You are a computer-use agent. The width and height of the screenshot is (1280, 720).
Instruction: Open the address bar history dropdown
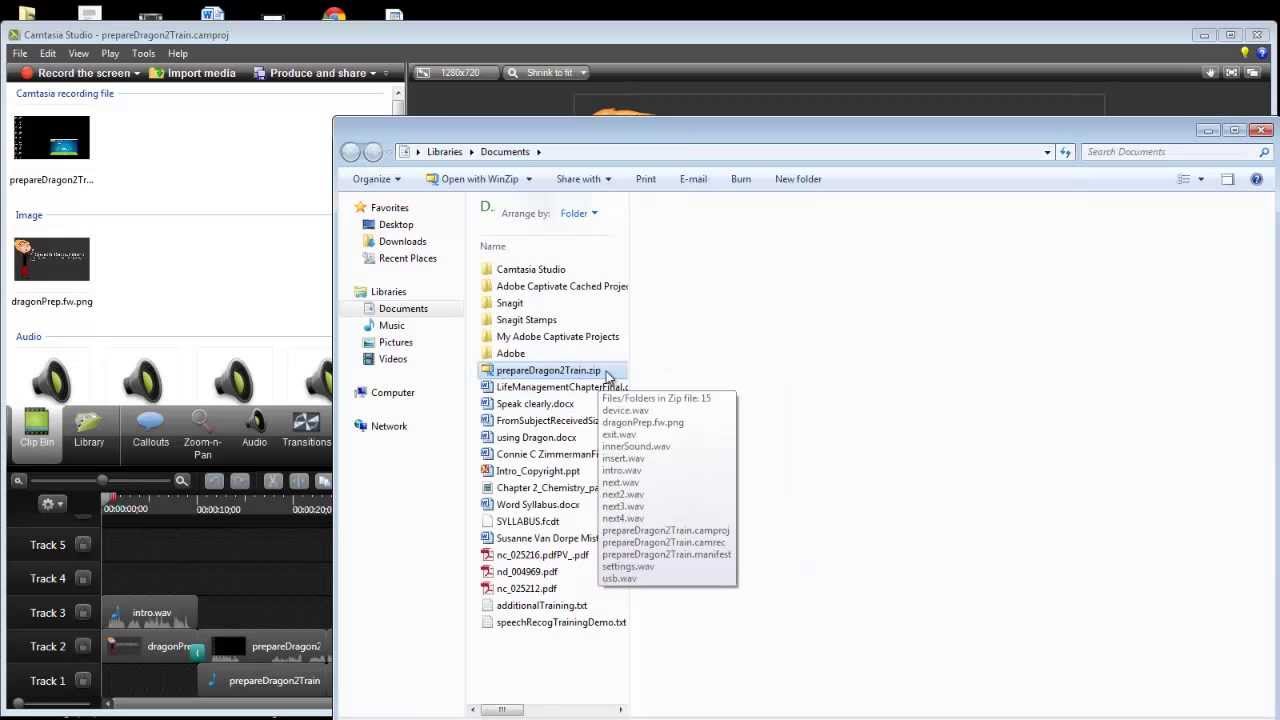click(x=1047, y=152)
